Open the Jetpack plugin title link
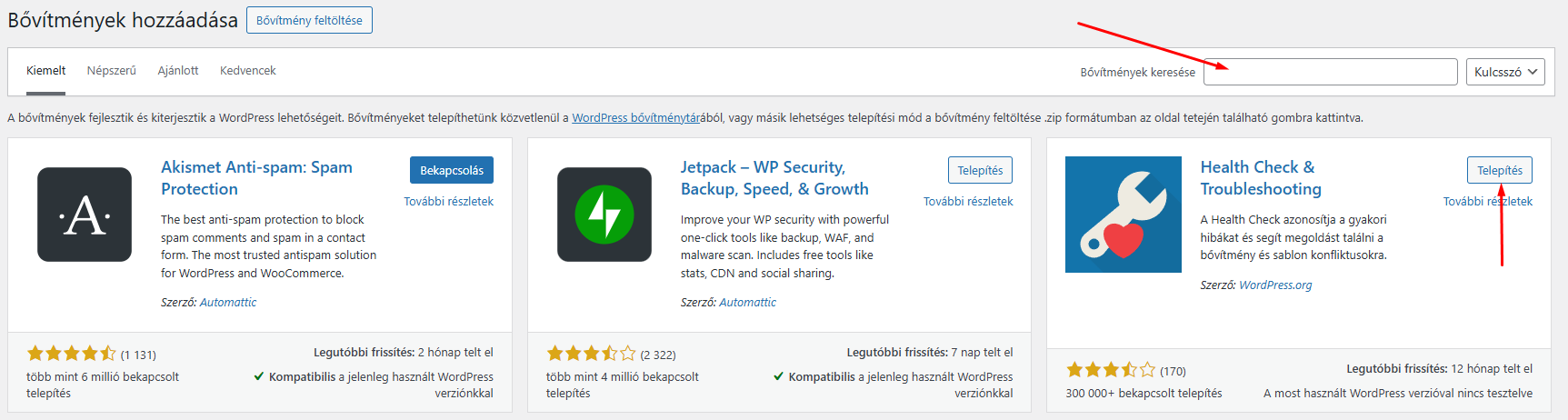The height and width of the screenshot is (420, 1568). (774, 178)
